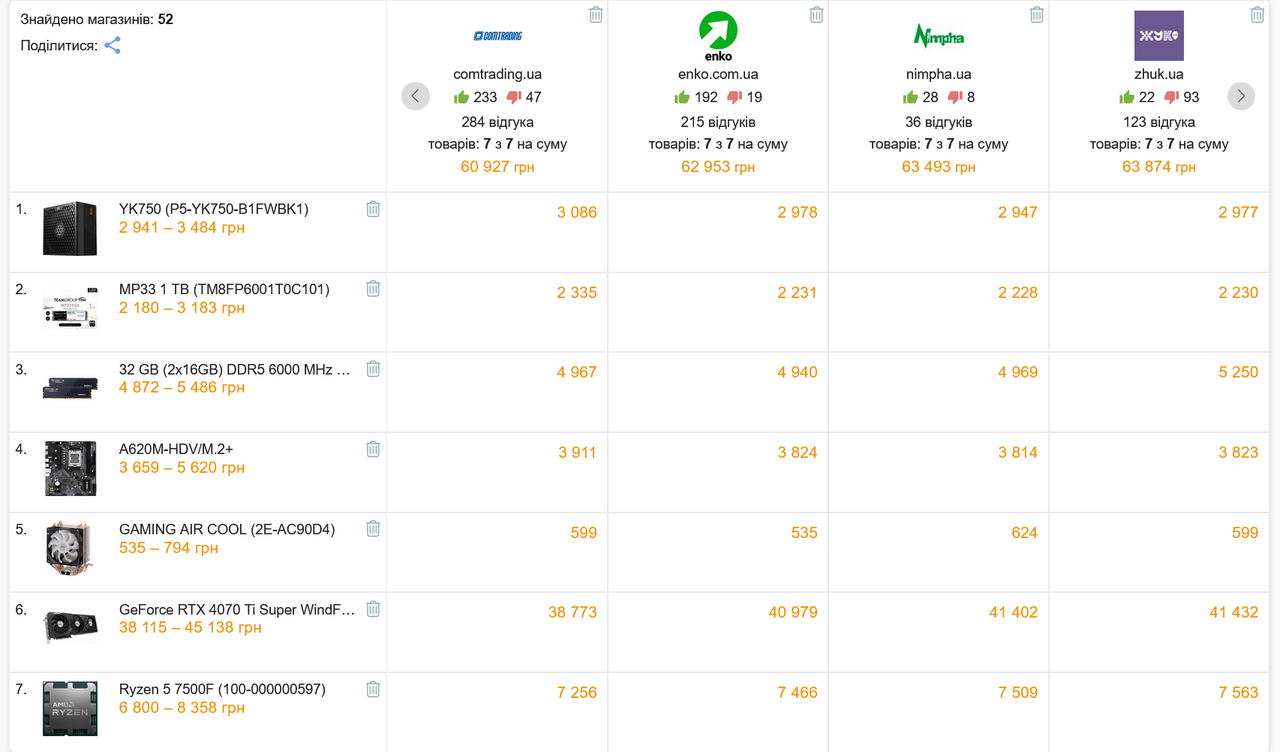Click thumbs-down icon for nimpha.ua
The image size is (1280, 752).
955,97
